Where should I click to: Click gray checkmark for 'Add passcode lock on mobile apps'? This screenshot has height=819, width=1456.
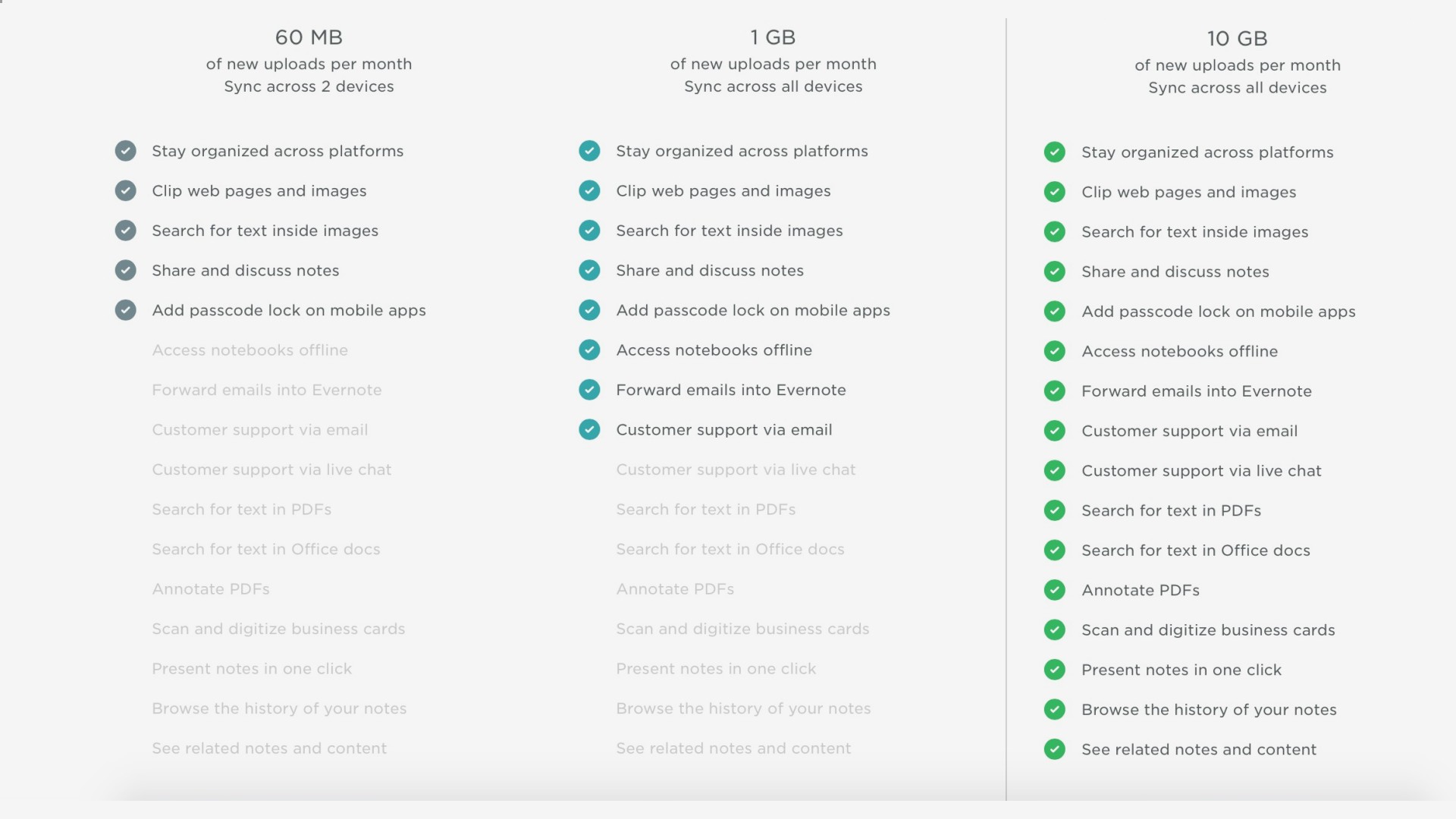point(126,310)
